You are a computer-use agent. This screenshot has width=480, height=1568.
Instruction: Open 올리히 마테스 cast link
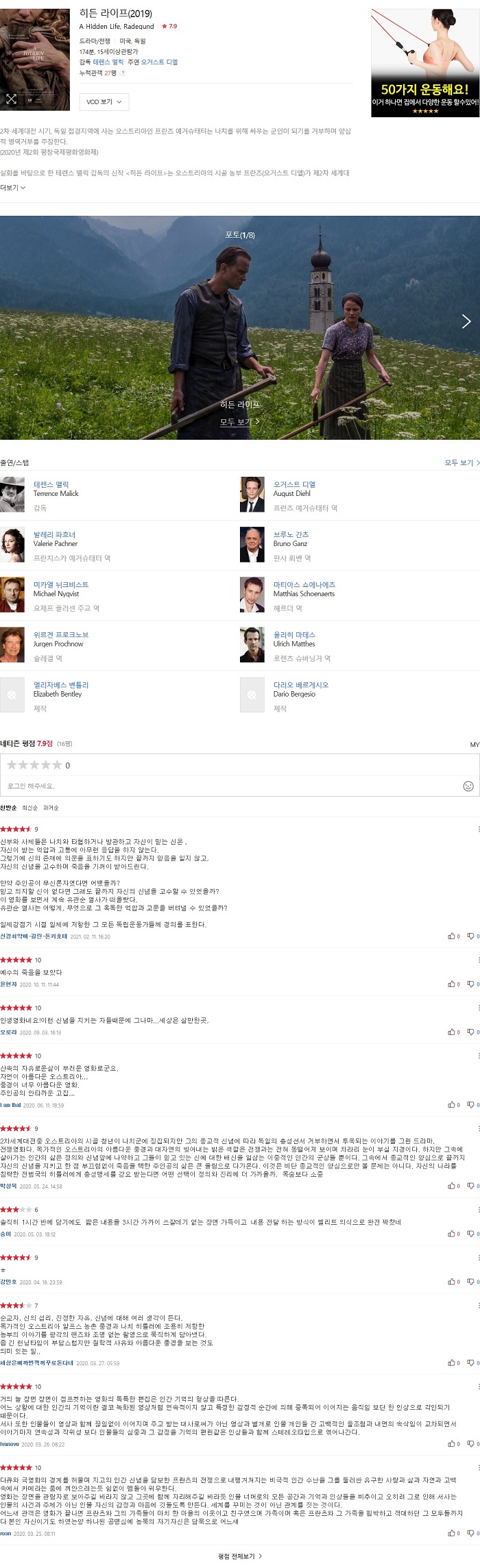click(294, 634)
